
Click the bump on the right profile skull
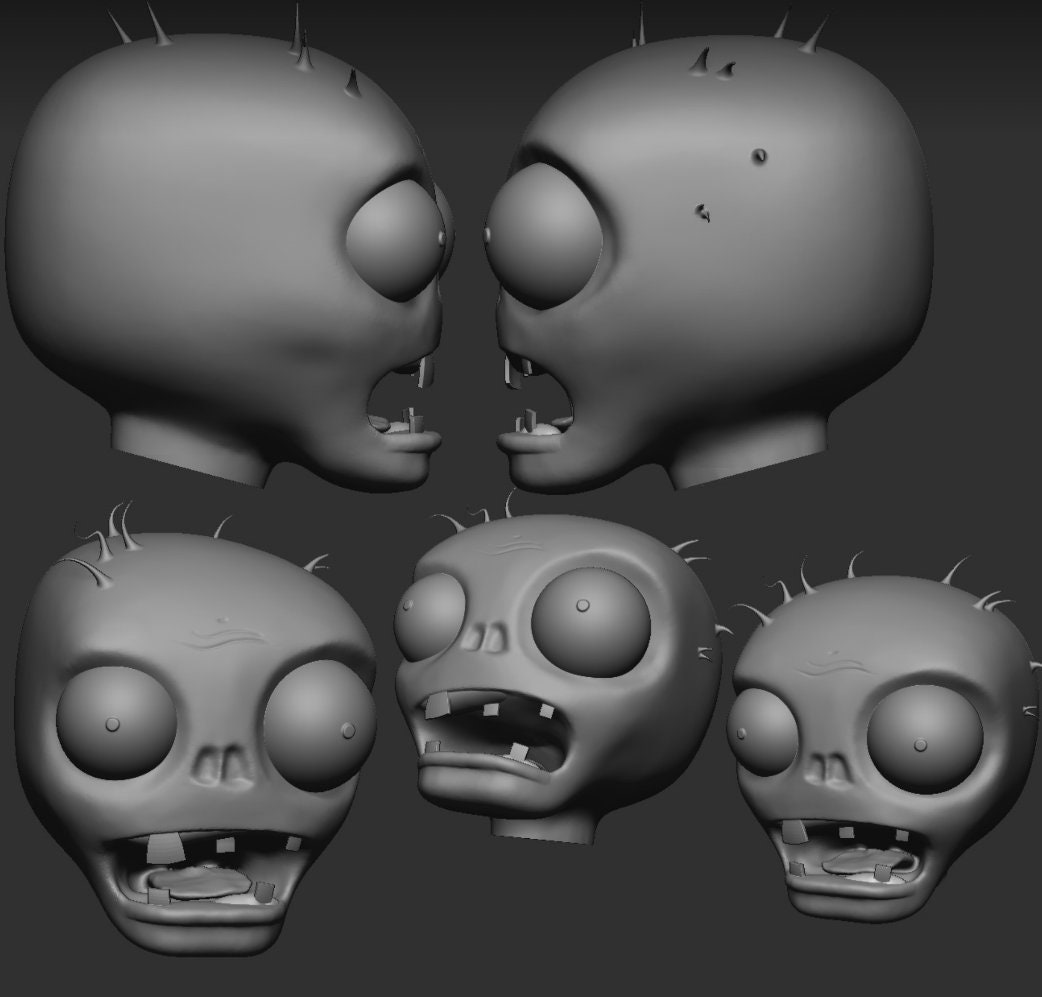pyautogui.click(x=758, y=155)
